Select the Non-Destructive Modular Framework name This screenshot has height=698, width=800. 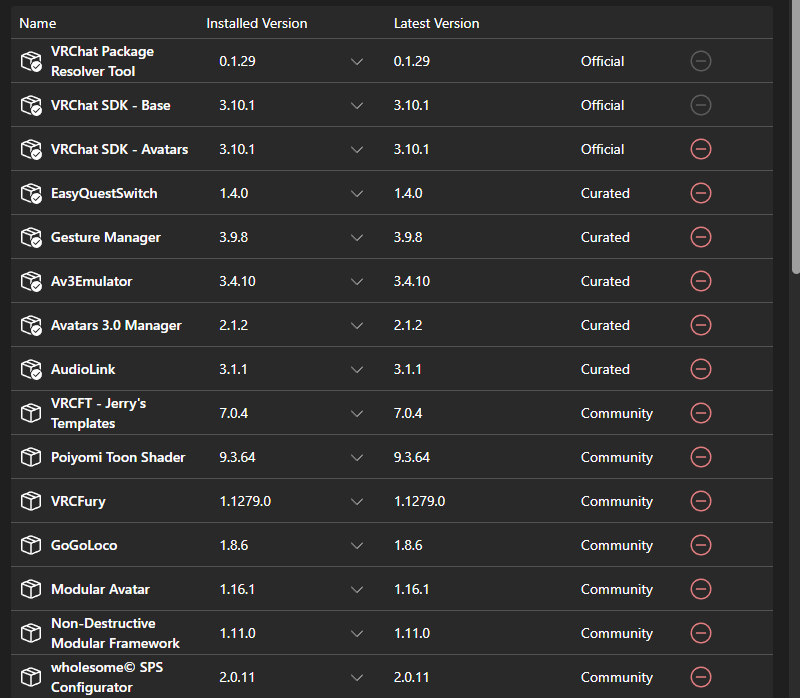pyautogui.click(x=115, y=633)
